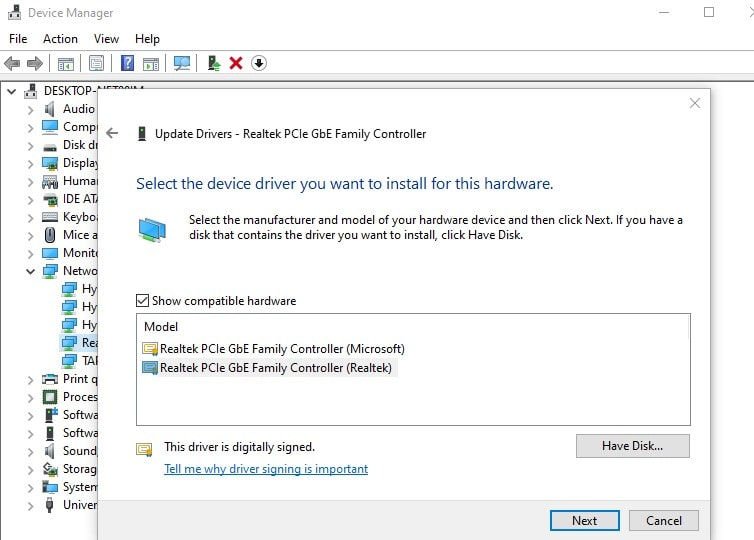The height and width of the screenshot is (540, 754).
Task: Click the Show/Hide action pane toolbar icon
Action: (x=151, y=63)
